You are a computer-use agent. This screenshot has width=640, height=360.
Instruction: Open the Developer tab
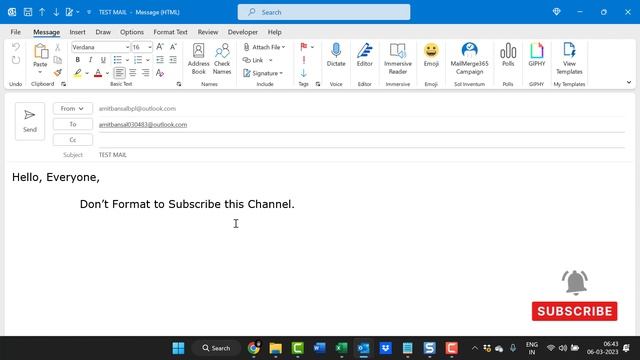[x=242, y=32]
